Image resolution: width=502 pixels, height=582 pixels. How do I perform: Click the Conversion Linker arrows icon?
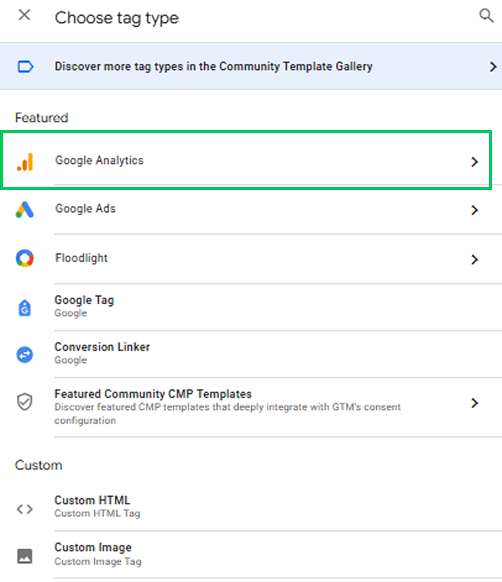[25, 354]
